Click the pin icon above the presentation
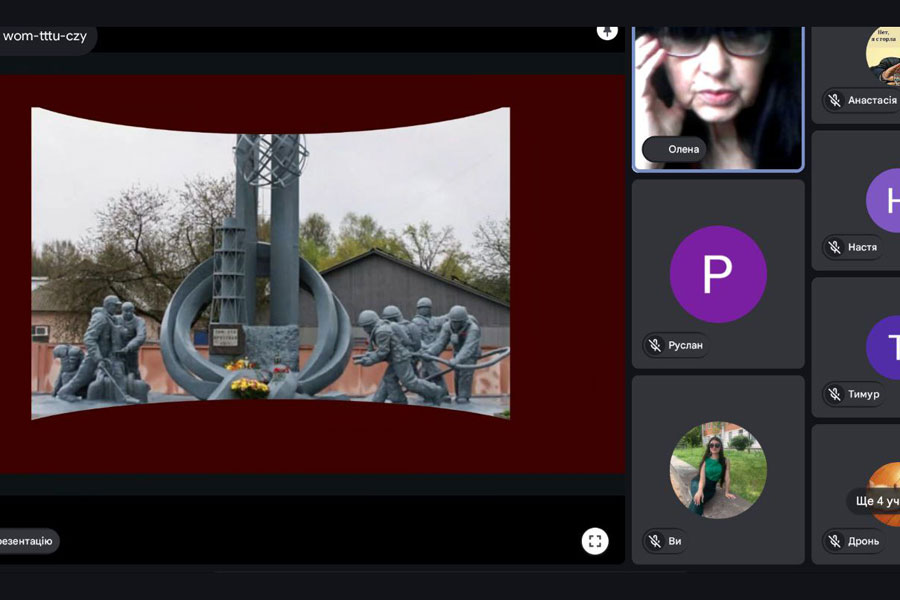900x600 pixels. pyautogui.click(x=607, y=32)
